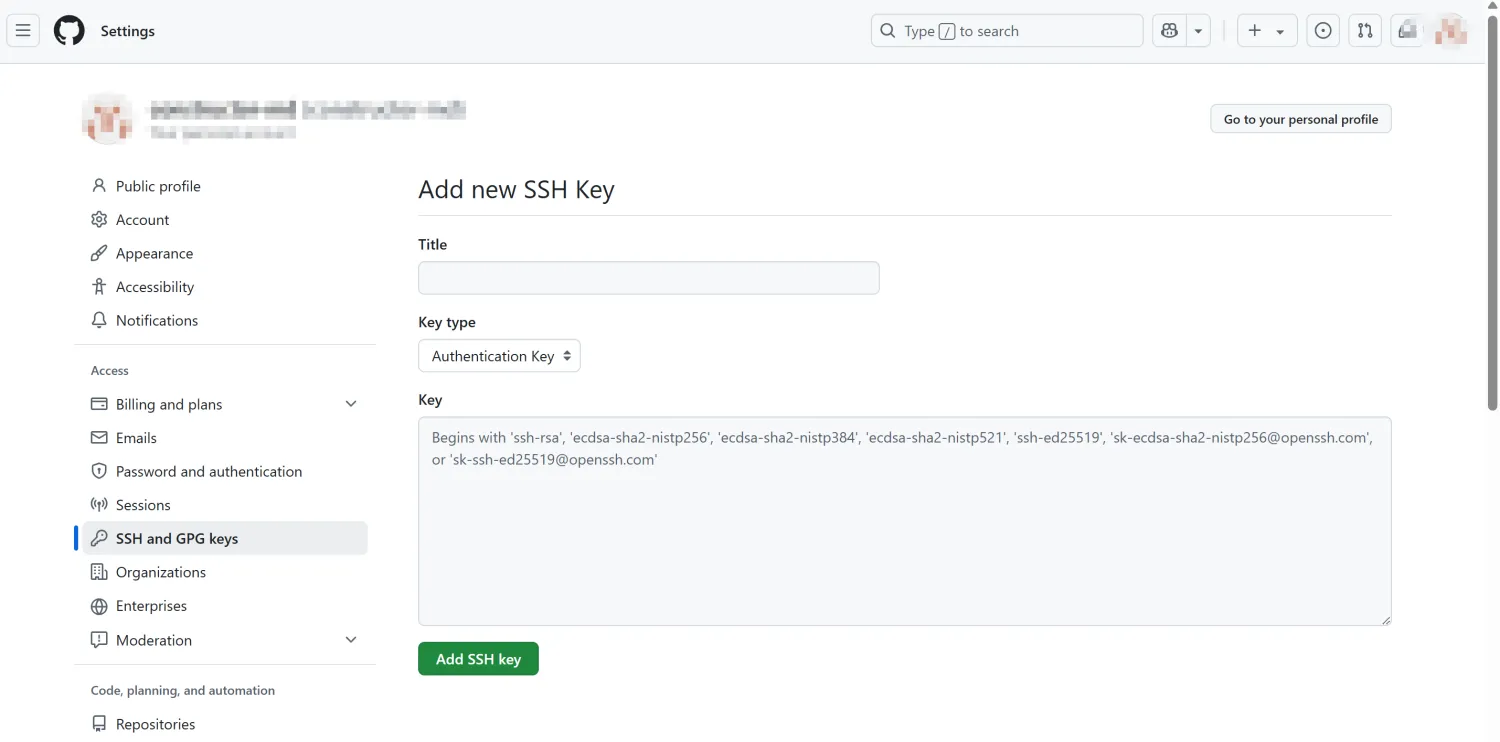Screen dimensions: 1500x742
Task: Open the Notifications settings page
Action: 156,320
